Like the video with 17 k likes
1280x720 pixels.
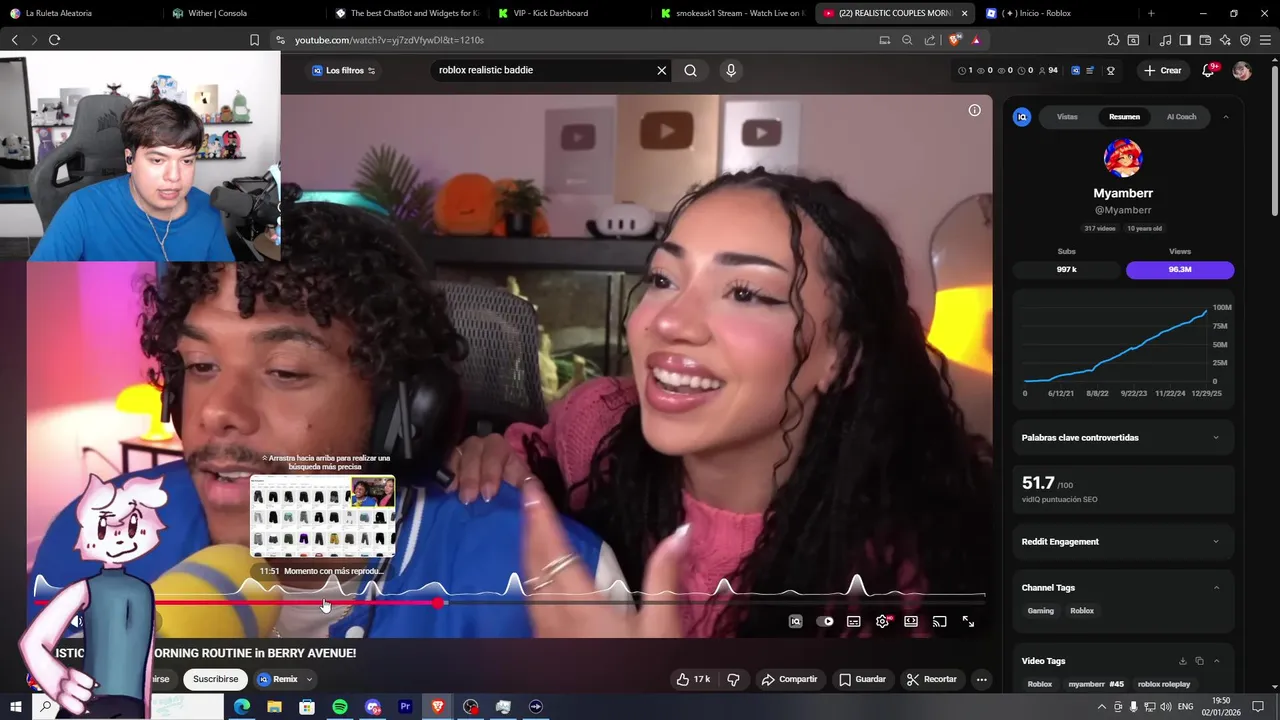click(x=693, y=679)
